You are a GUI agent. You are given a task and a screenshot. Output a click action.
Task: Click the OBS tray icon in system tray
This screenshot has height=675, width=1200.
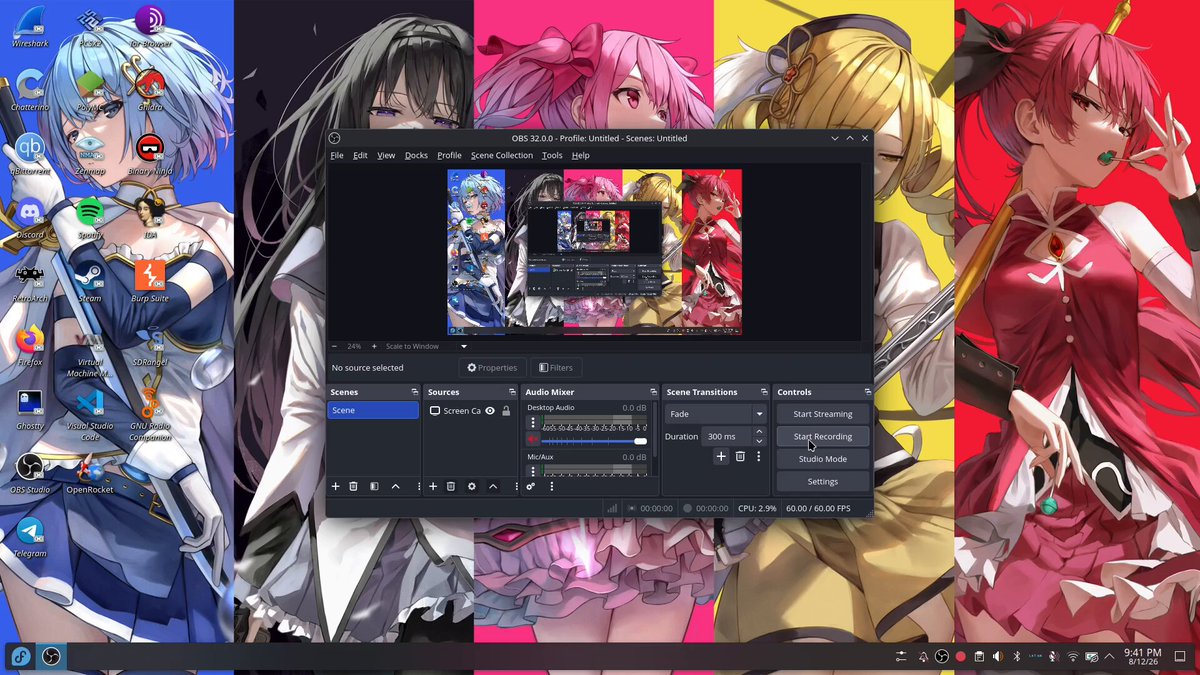point(941,656)
